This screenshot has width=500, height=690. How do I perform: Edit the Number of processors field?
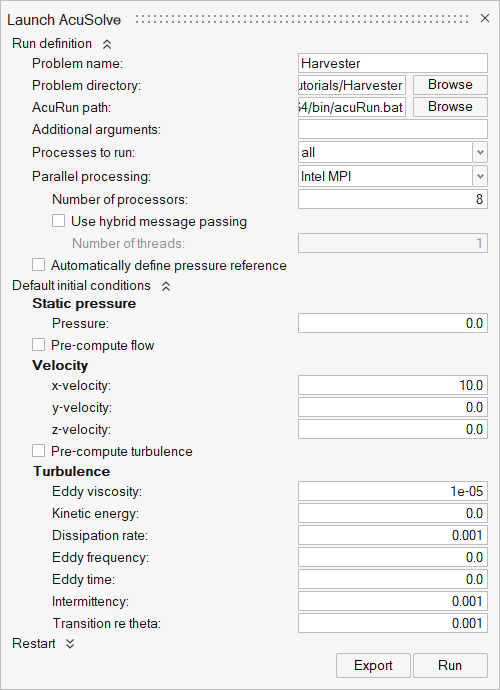(393, 199)
